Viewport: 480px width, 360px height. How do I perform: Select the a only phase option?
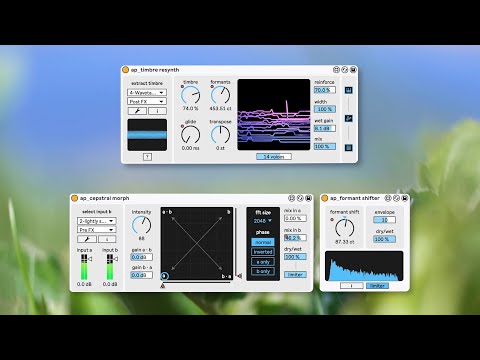click(263, 262)
